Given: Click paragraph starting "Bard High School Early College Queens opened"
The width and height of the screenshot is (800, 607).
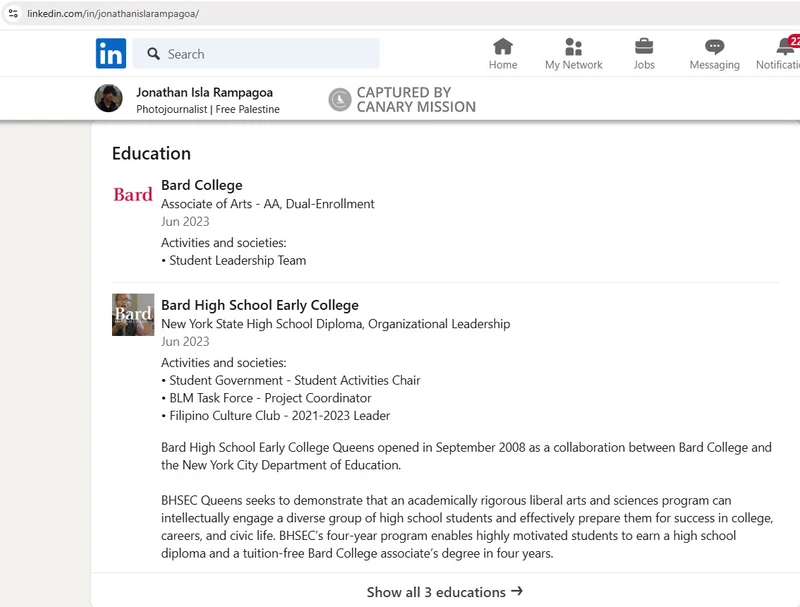Looking at the screenshot, I should click(x=466, y=456).
